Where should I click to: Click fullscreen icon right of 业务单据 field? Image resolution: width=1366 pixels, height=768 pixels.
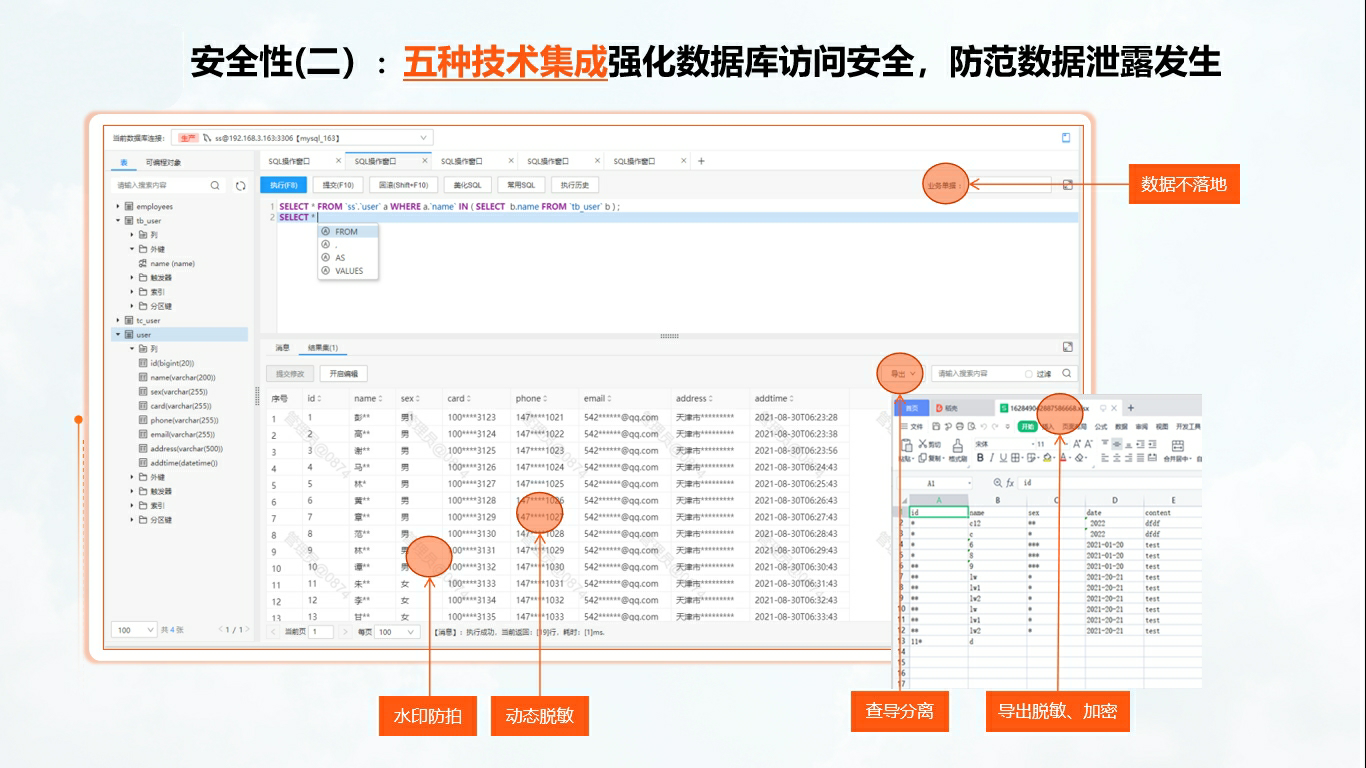tap(1067, 185)
